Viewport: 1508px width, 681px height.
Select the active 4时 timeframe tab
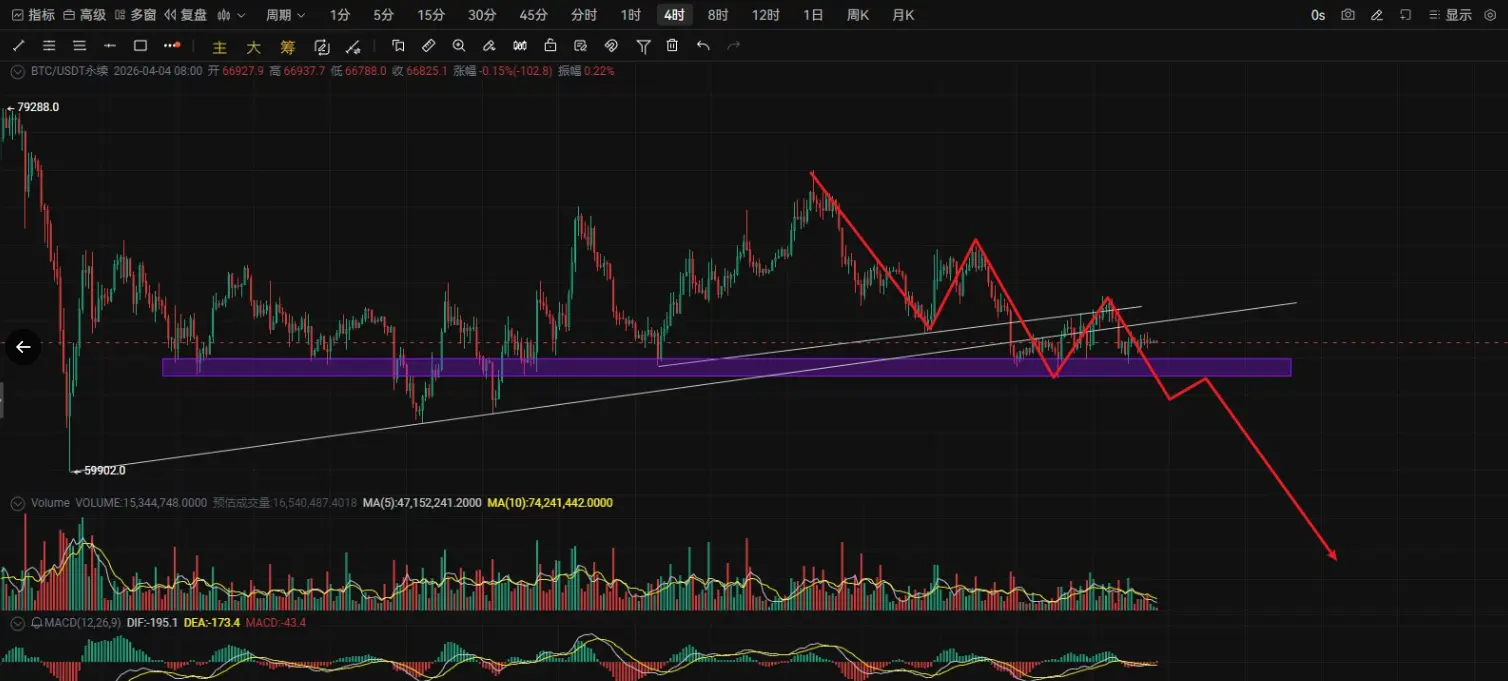pos(675,15)
